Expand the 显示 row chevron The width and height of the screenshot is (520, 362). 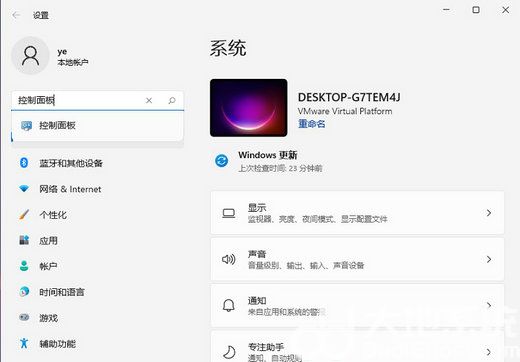(x=489, y=213)
